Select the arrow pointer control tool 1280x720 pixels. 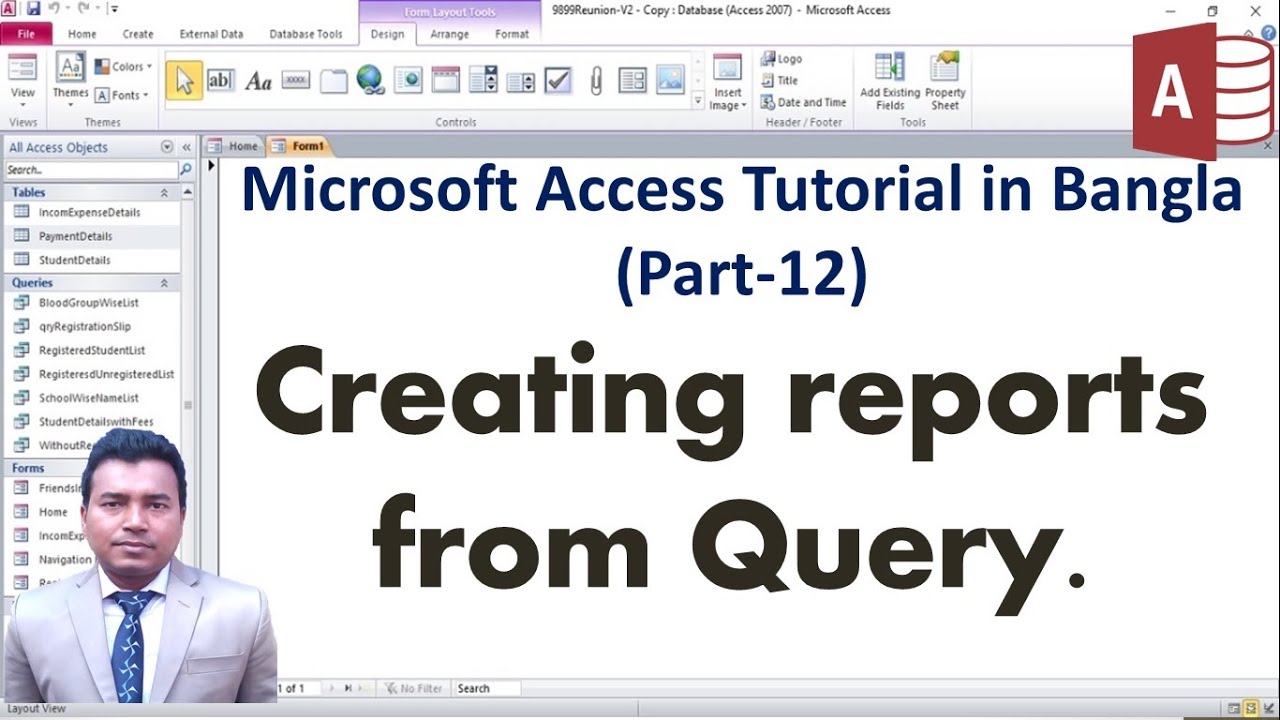click(x=184, y=81)
